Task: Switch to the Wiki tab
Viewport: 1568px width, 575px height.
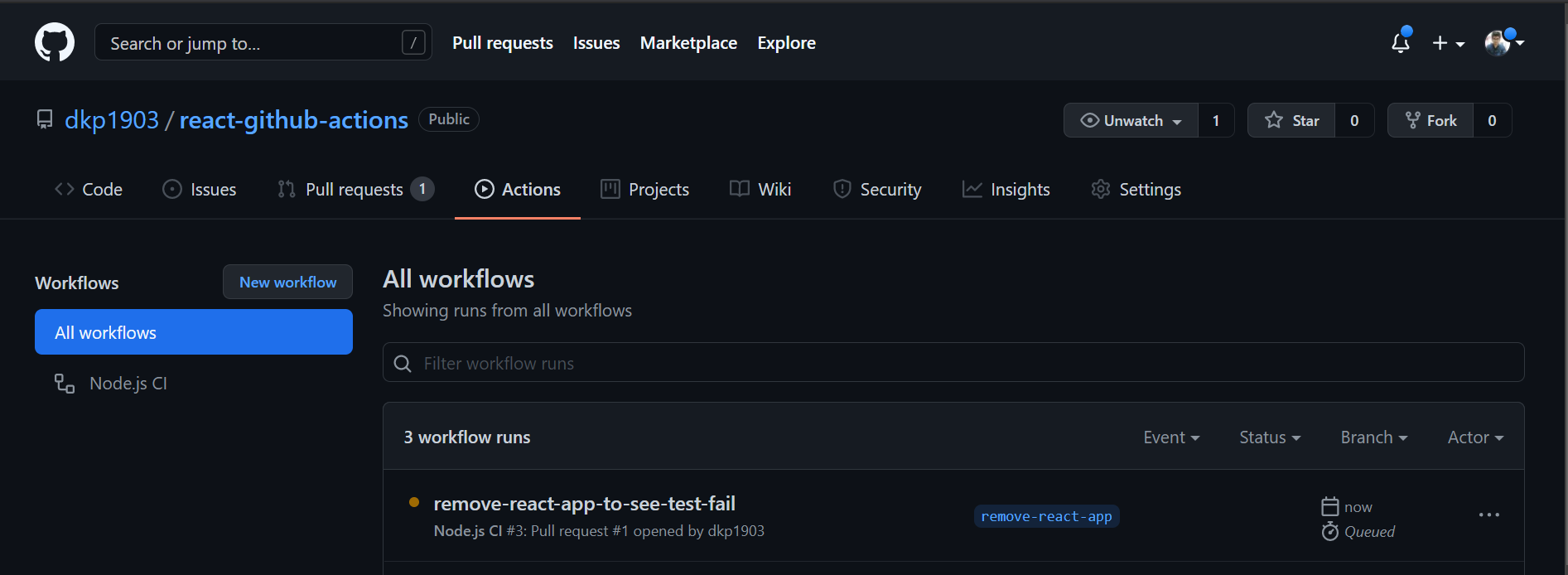Action: (760, 190)
